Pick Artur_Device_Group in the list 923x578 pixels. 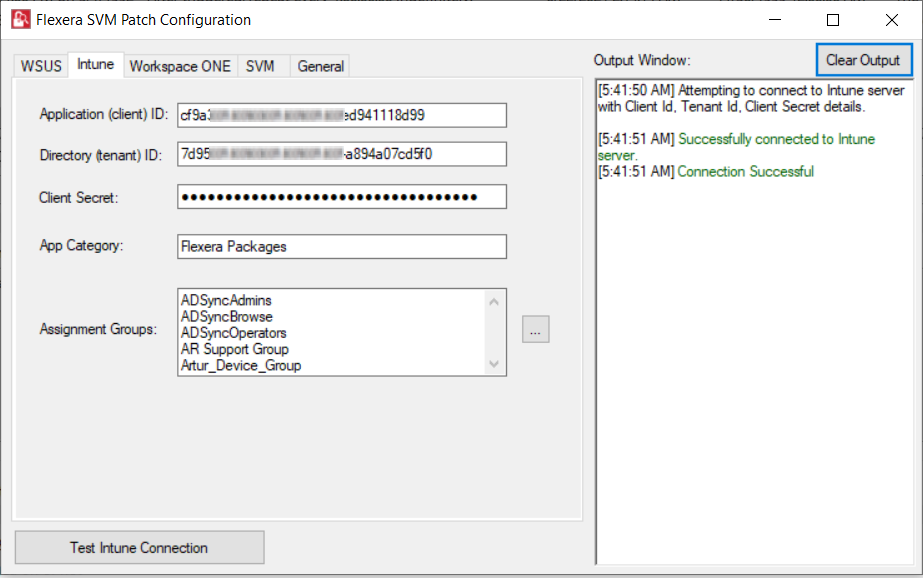[240, 365]
